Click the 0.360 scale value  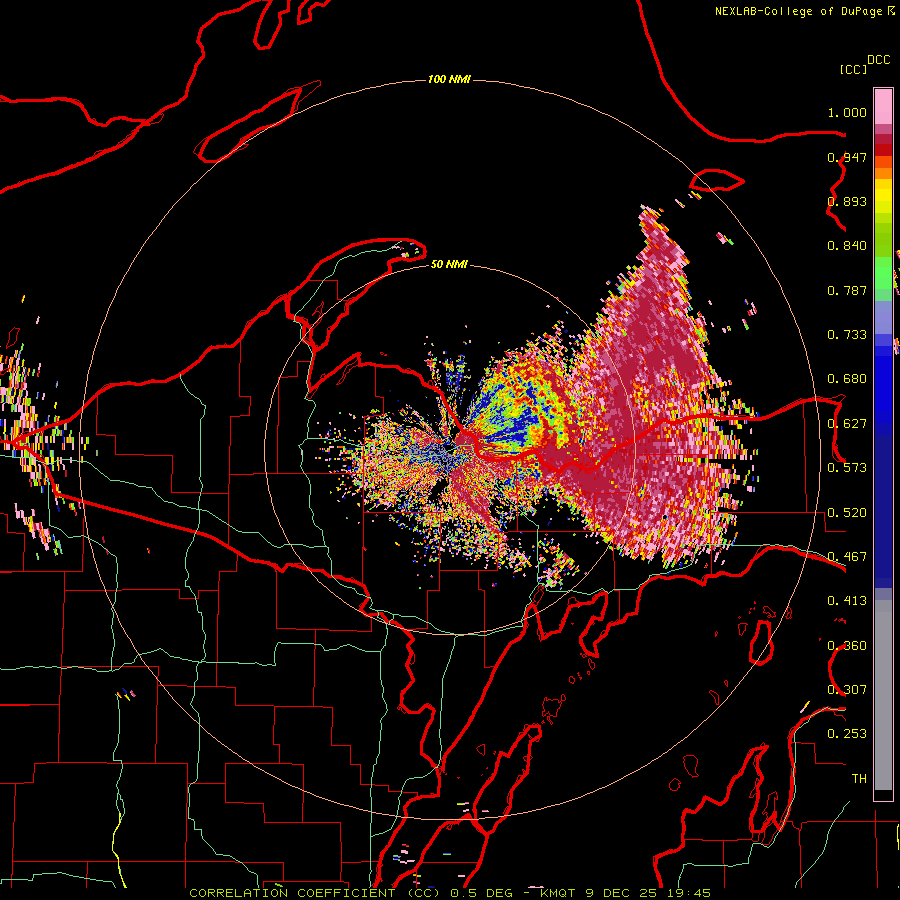(847, 646)
